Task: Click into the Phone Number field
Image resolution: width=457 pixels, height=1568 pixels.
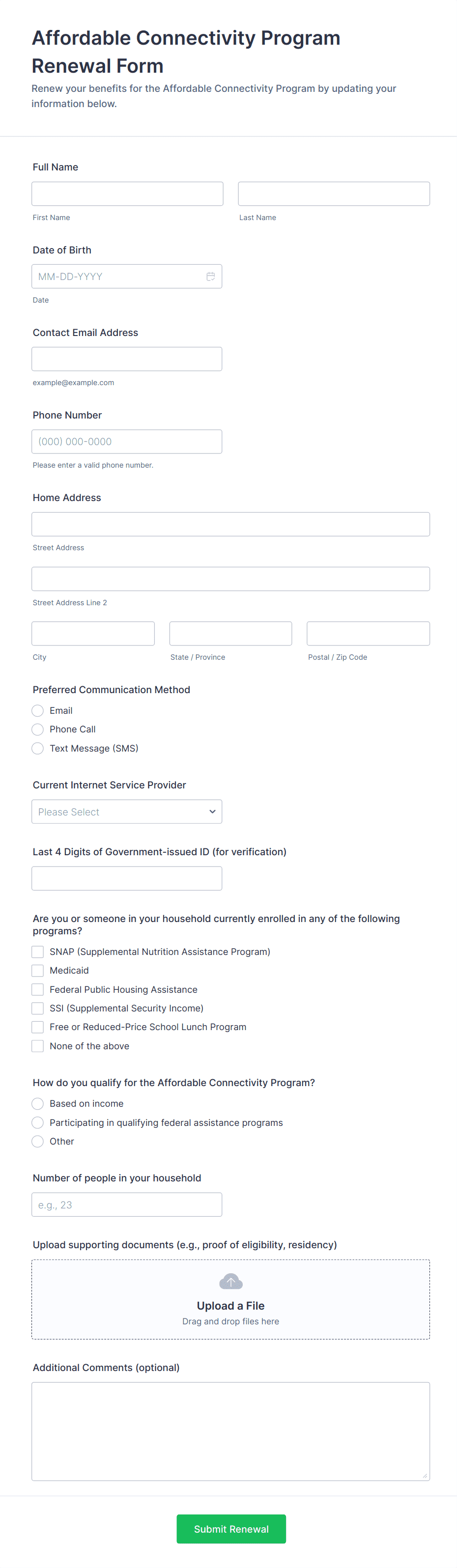Action: [x=127, y=441]
